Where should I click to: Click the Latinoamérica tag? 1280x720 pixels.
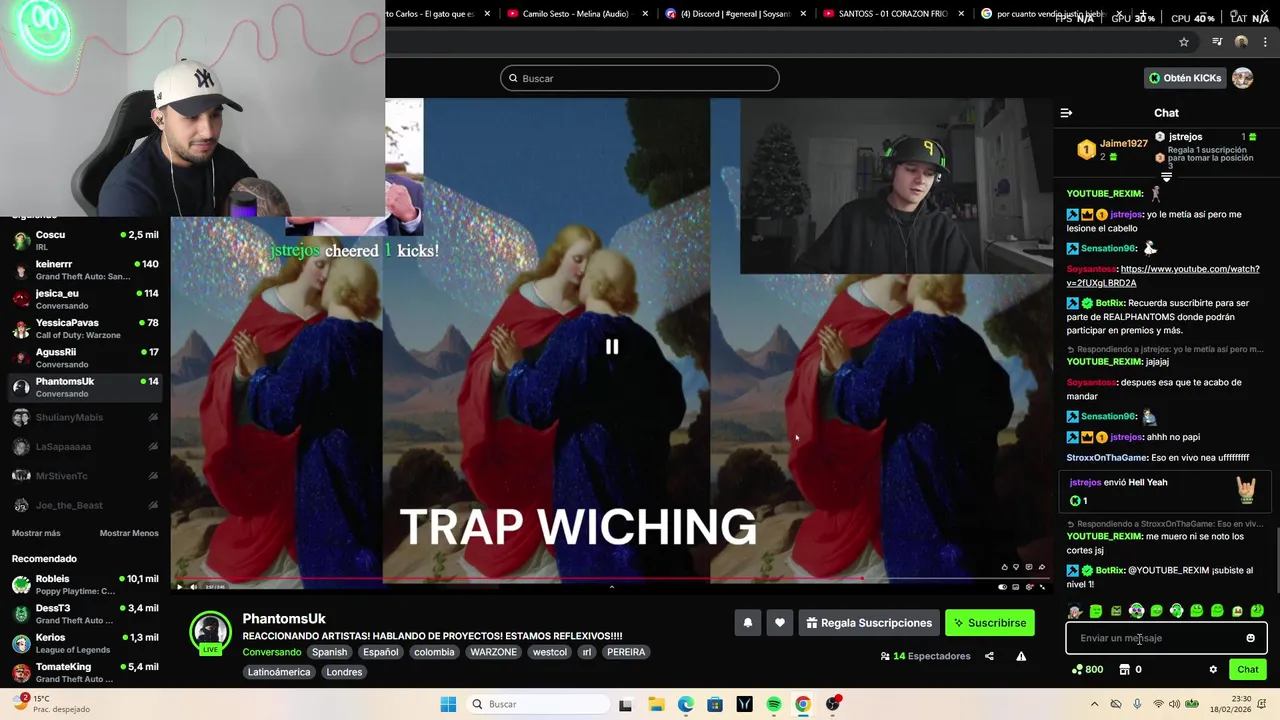pyautogui.click(x=279, y=672)
